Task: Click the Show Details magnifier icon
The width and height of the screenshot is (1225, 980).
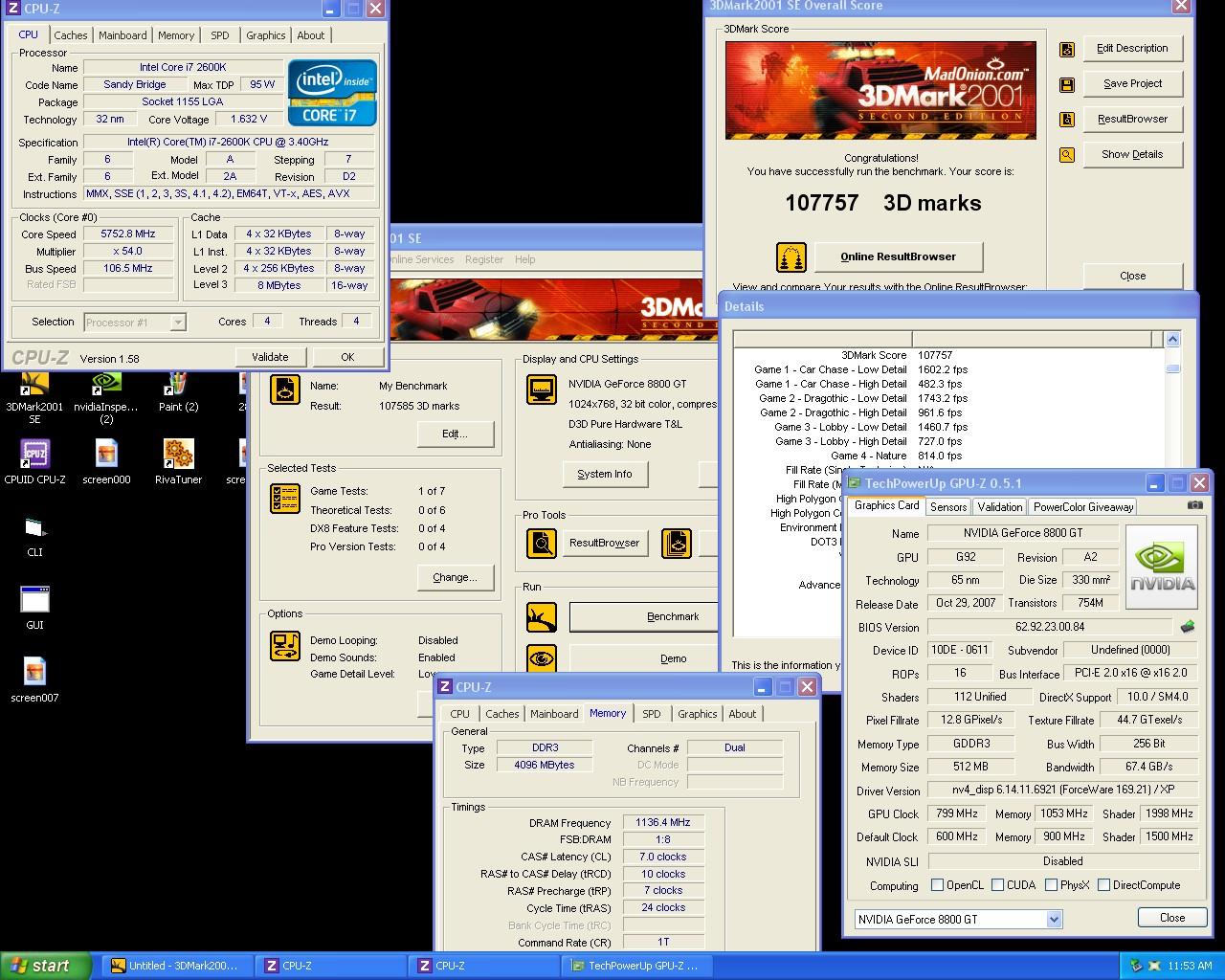Action: tap(1067, 155)
